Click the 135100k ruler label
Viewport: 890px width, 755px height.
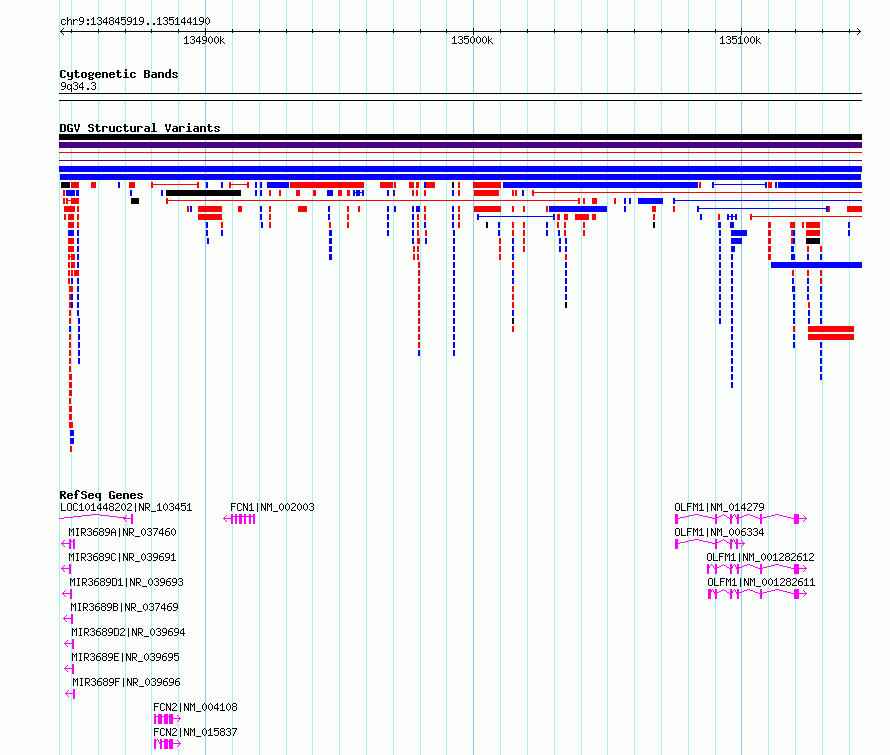tap(740, 40)
